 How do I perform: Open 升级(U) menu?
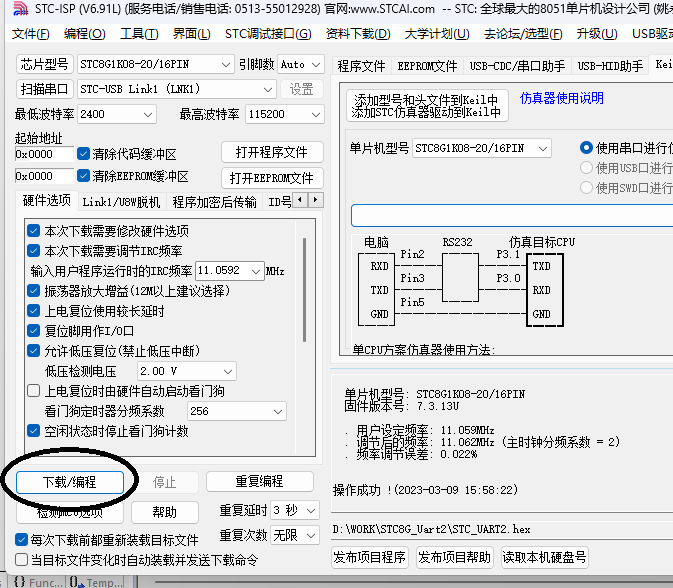[597, 33]
